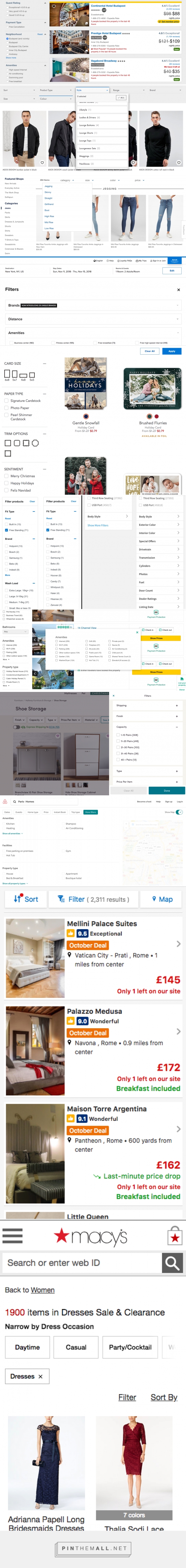Check Feliz Navidad sentiment
The width and height of the screenshot is (186, 1568).
7,490
